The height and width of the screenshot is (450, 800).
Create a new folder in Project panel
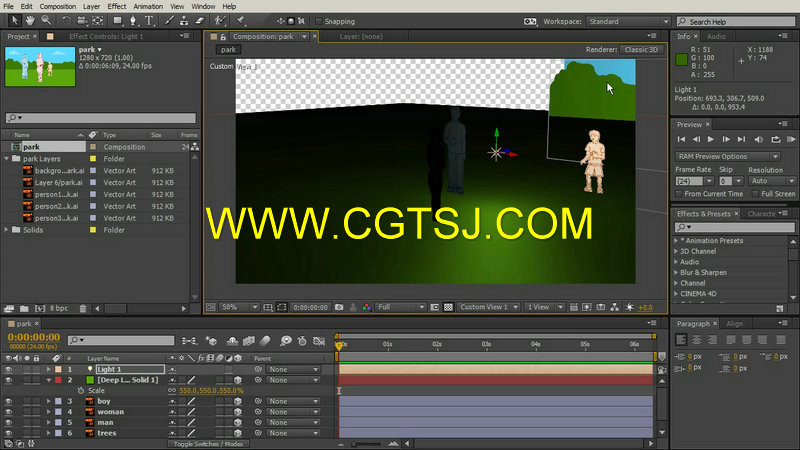pyautogui.click(x=24, y=308)
